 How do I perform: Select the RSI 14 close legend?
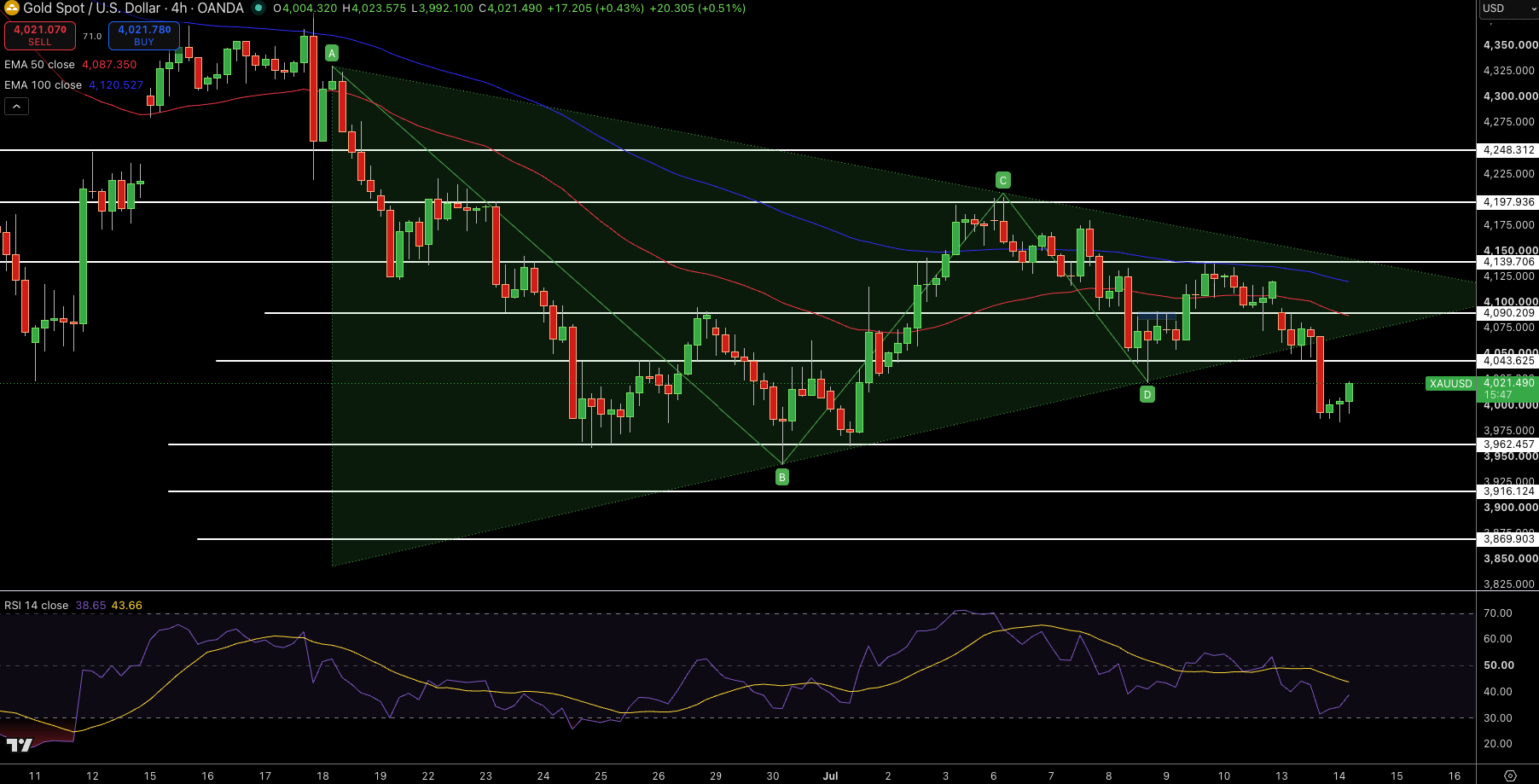[36, 606]
